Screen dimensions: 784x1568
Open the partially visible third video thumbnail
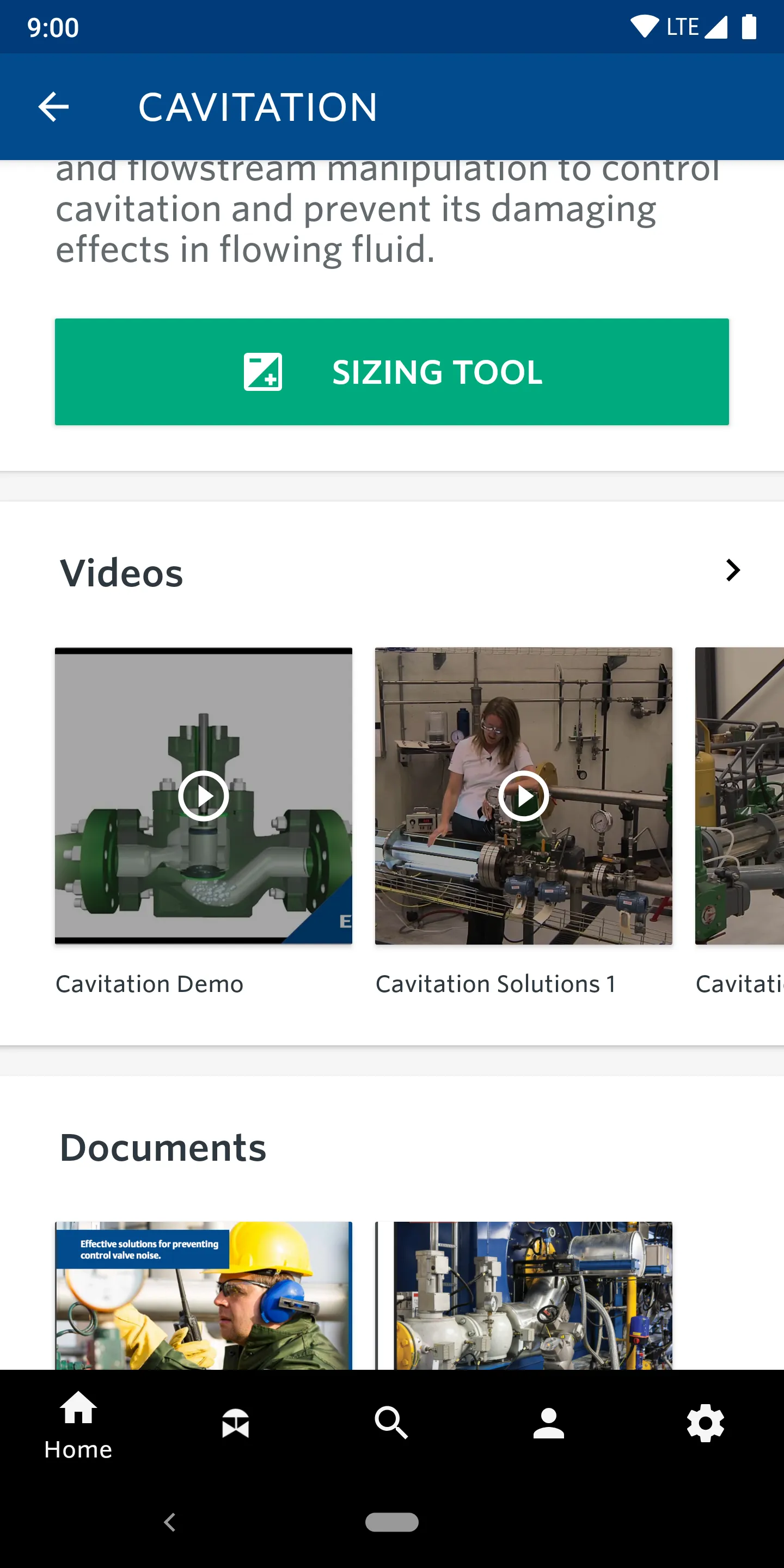[739, 795]
